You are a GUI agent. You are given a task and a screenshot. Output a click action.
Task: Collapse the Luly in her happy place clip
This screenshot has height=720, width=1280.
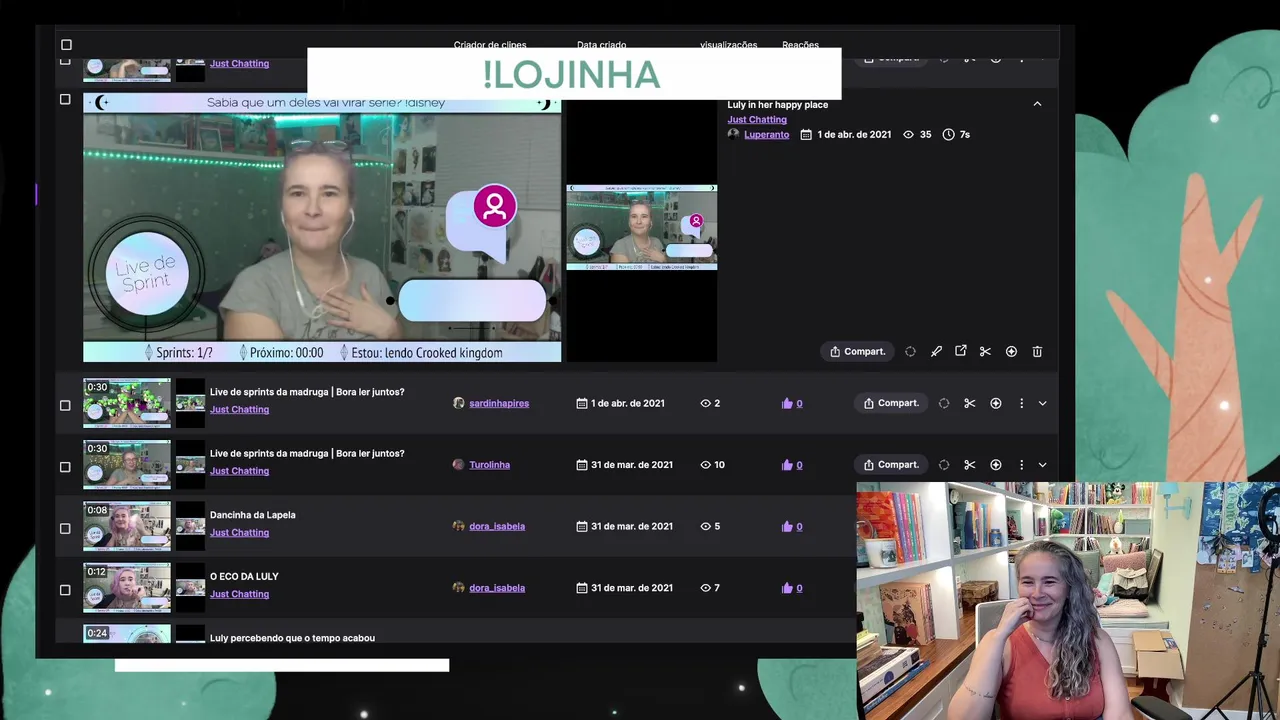[x=1037, y=104]
